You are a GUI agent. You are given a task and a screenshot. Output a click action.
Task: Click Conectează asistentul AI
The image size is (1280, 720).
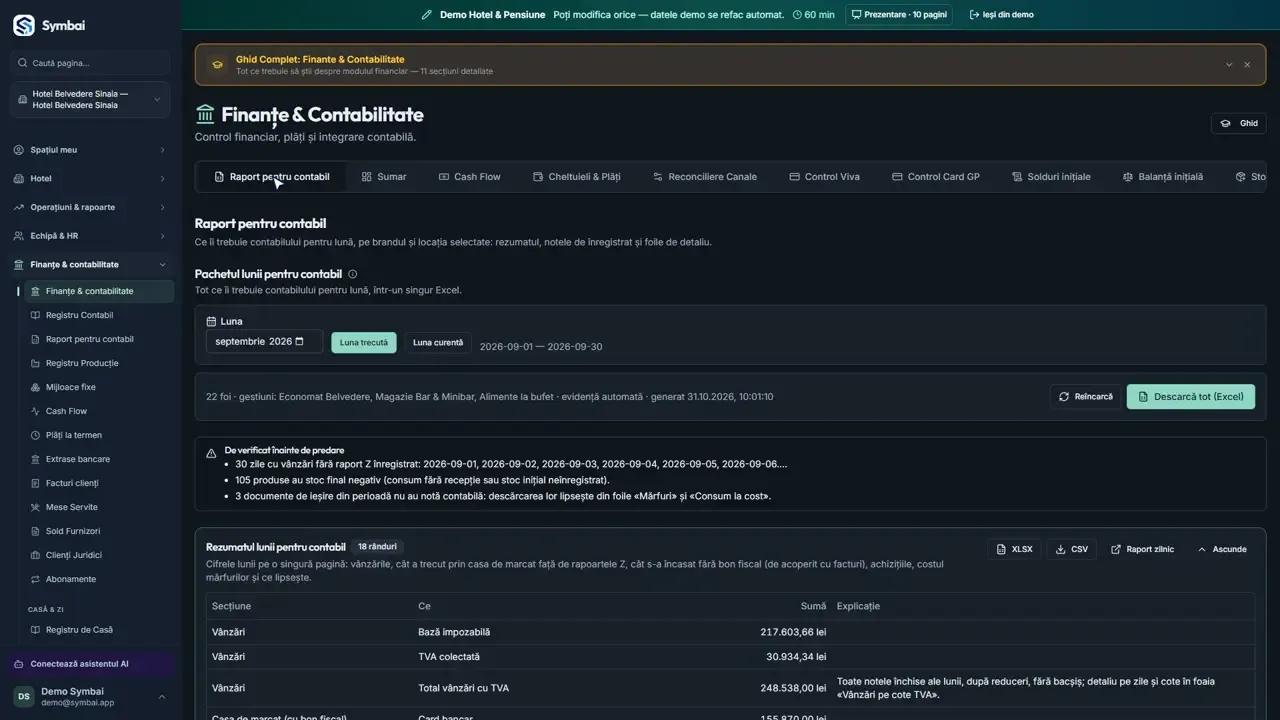[91, 664]
